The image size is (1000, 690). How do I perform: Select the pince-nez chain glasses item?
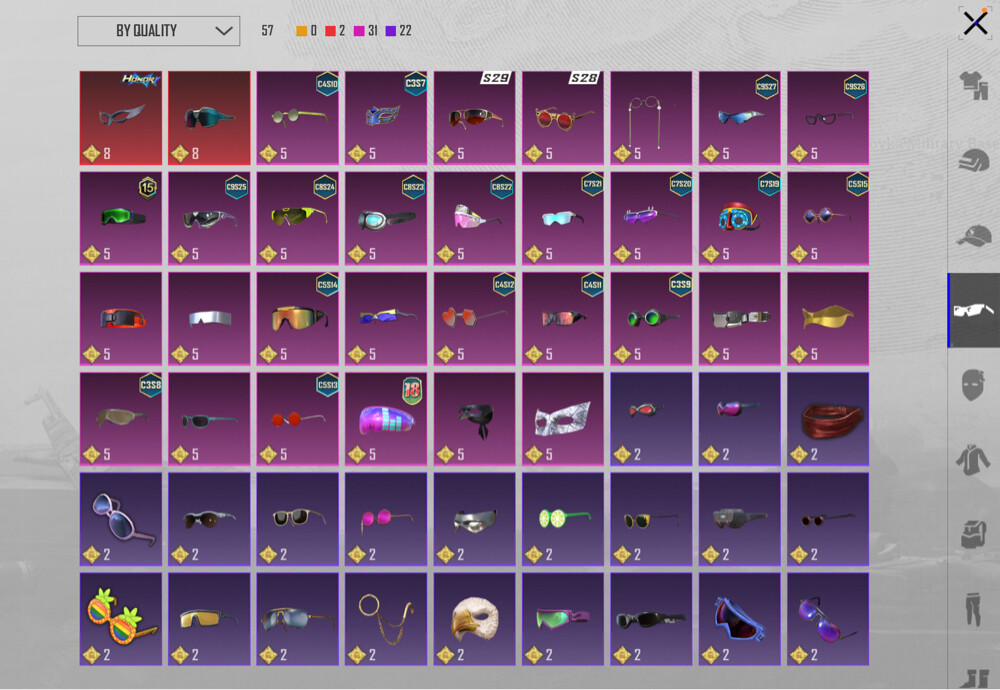[651, 118]
